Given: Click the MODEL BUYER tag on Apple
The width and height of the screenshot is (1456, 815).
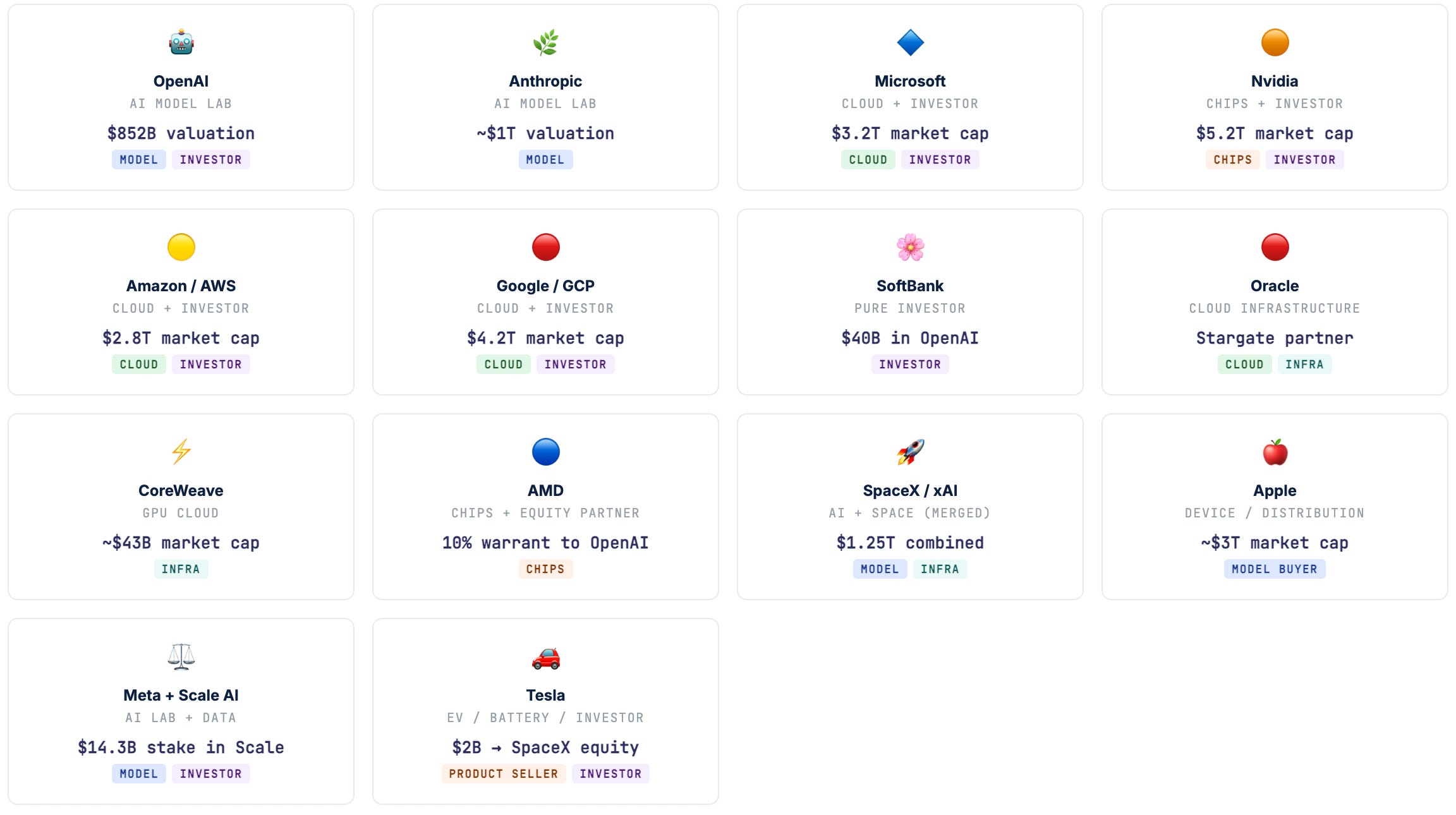Looking at the screenshot, I should point(1275,569).
